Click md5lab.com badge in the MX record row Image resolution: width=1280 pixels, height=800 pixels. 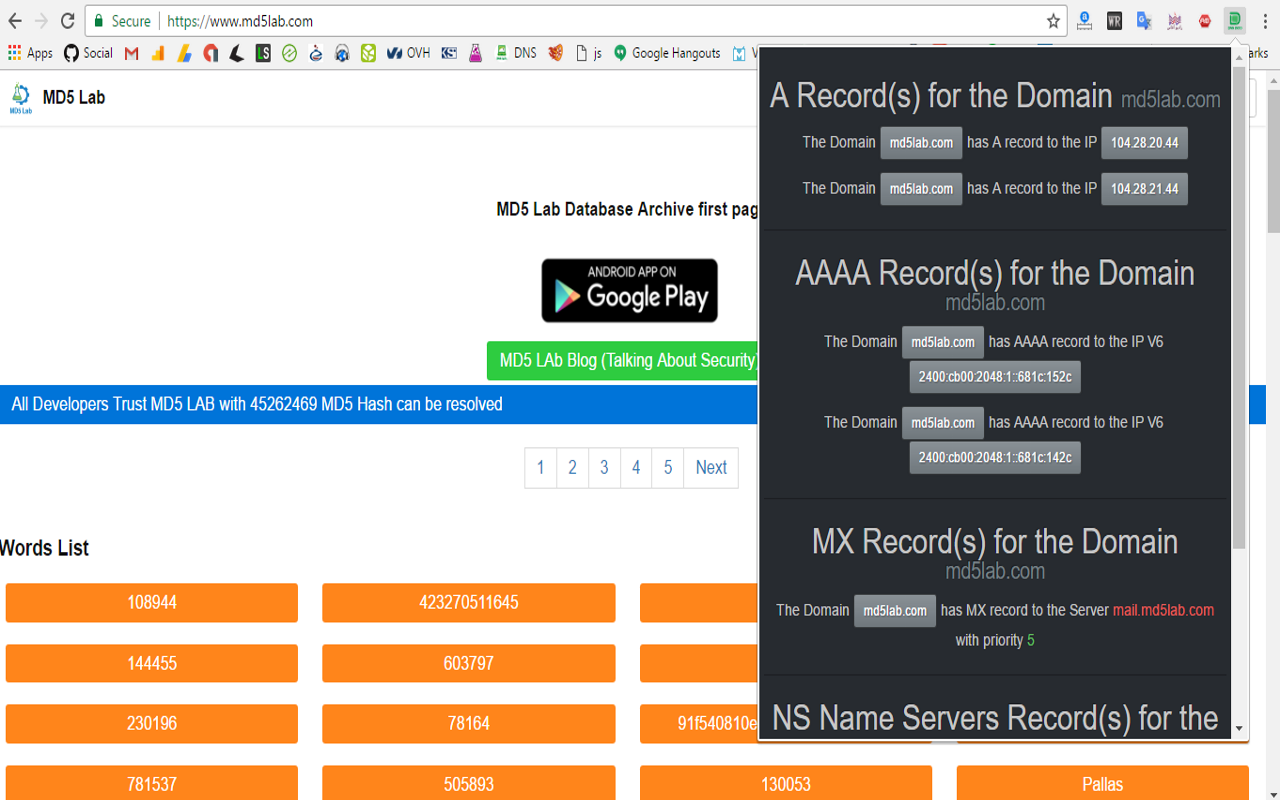tap(895, 611)
